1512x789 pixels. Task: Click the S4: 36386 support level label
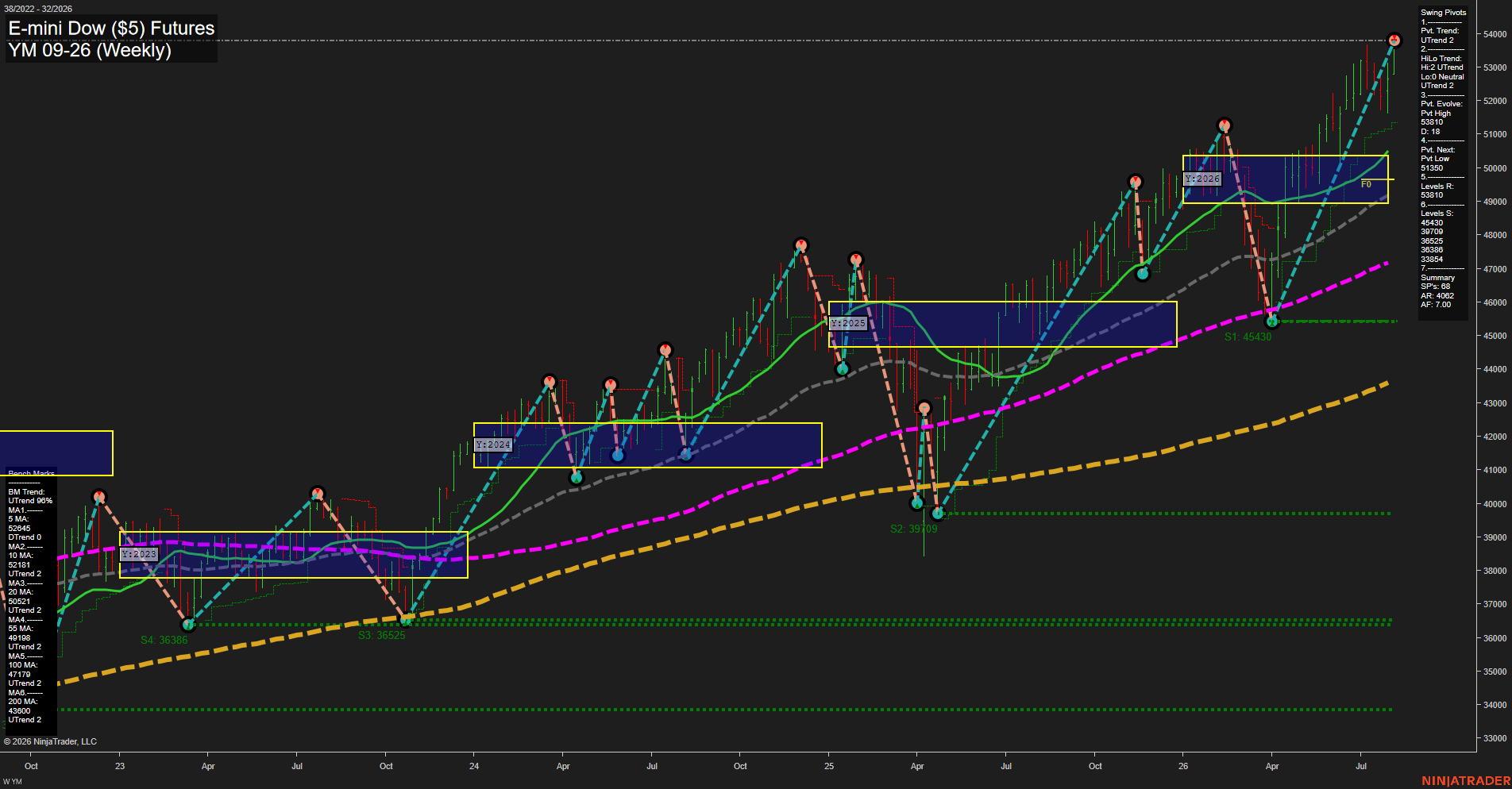(164, 640)
